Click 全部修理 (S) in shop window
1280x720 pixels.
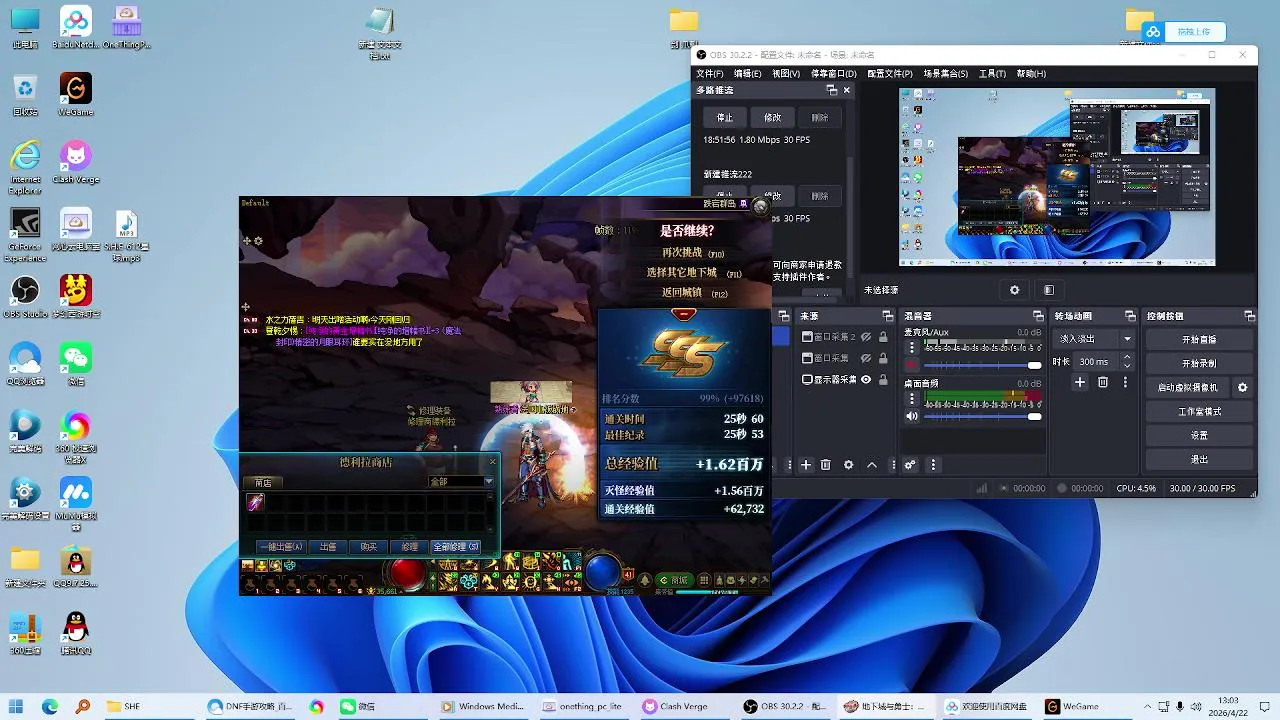[456, 547]
